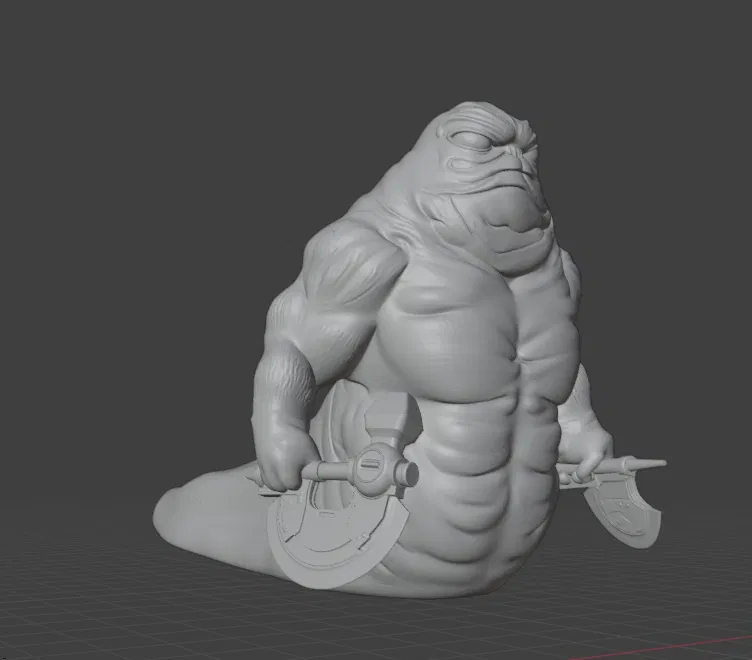Click the round hub of front axe handle
Viewport: 752px width, 660px height.
375,468
